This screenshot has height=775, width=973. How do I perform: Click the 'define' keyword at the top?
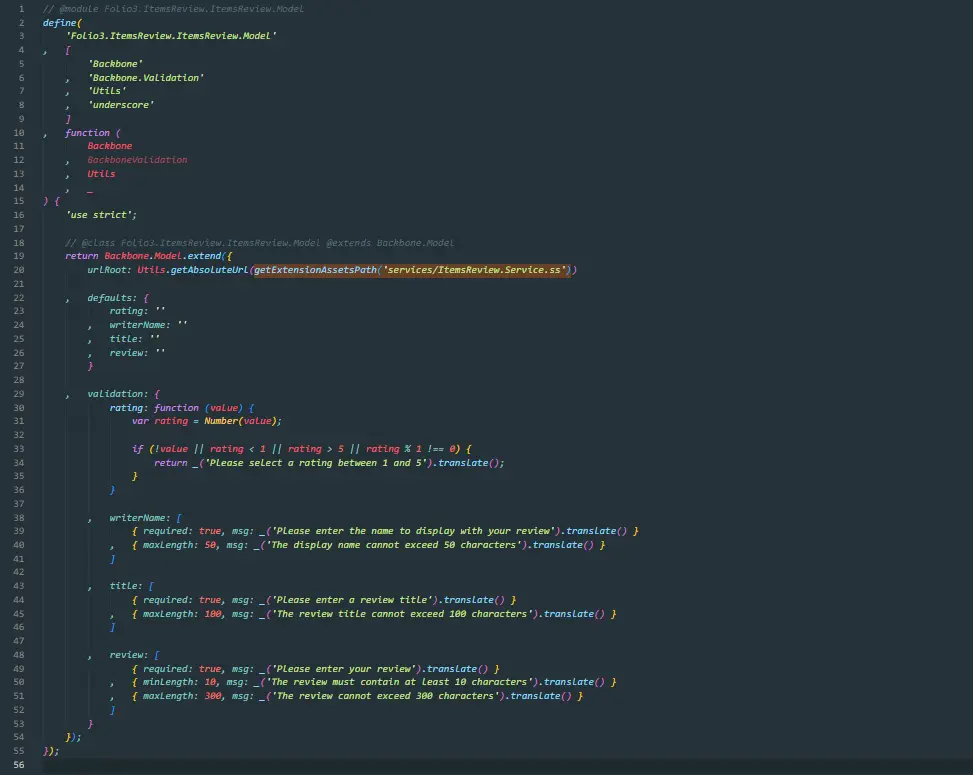coord(60,22)
